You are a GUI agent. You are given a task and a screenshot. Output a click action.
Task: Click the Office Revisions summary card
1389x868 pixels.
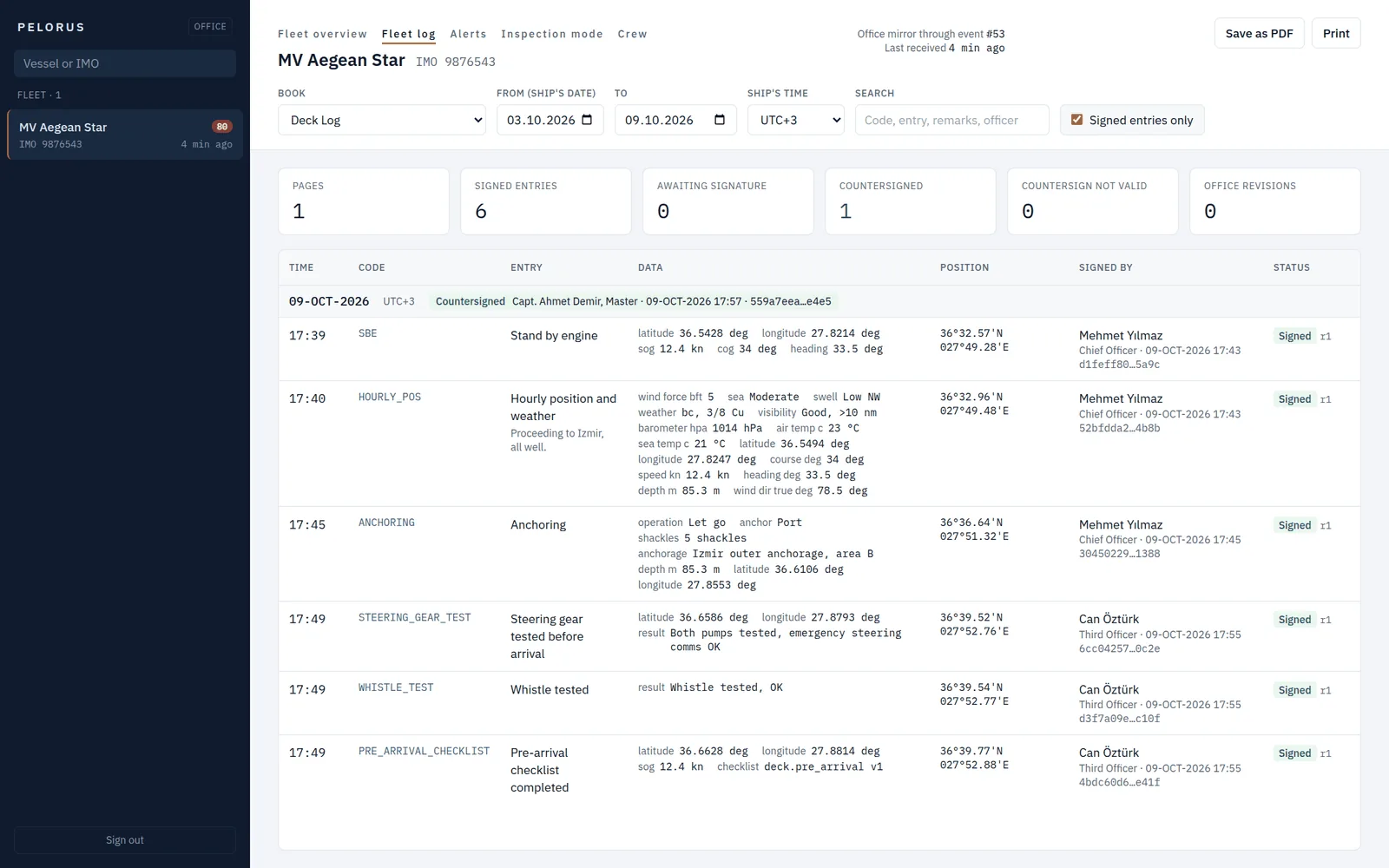1275,201
